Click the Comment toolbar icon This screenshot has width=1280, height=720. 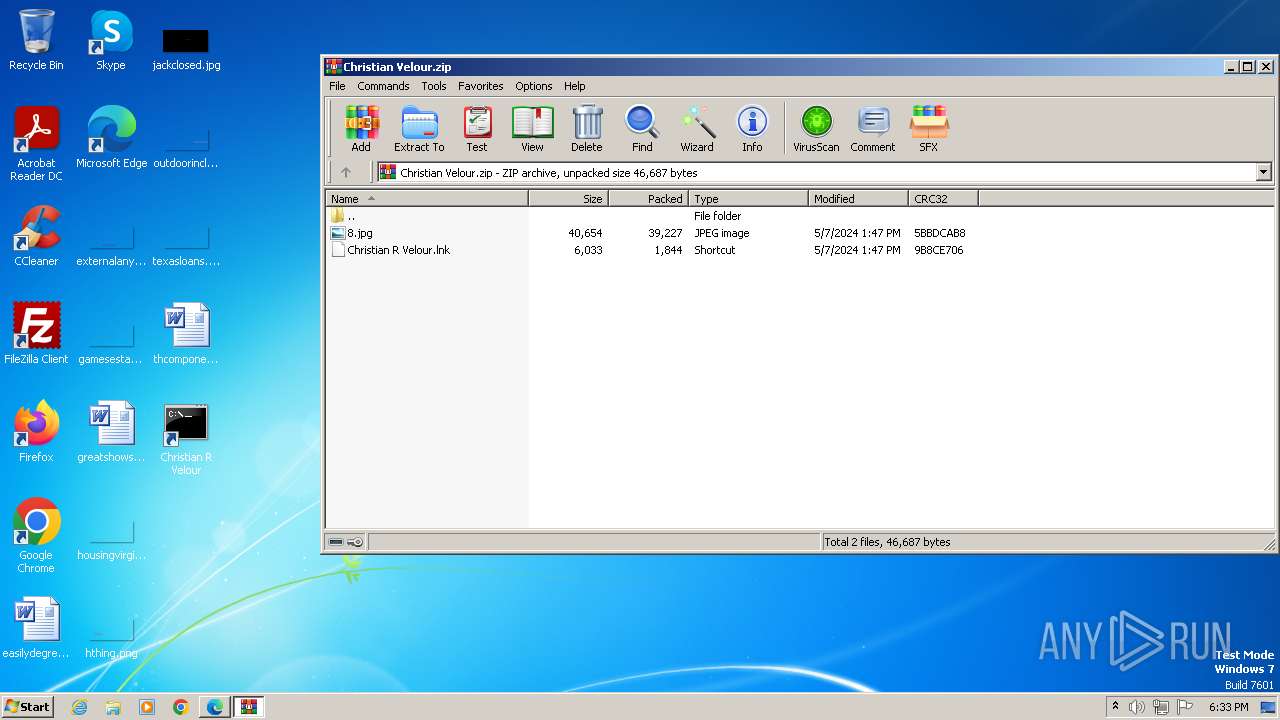873,129
